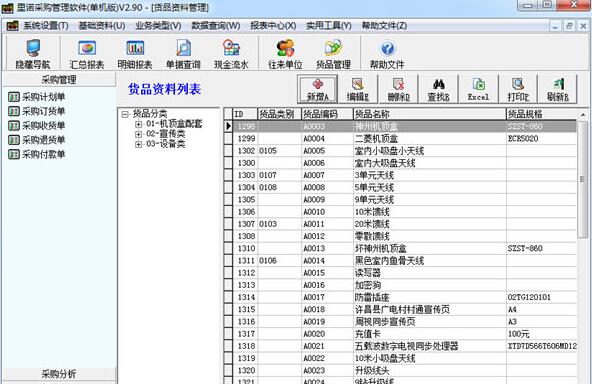Viewport: 592px width, 384px height.
Task: Open the 报表中心(X) menu
Action: coord(273,26)
